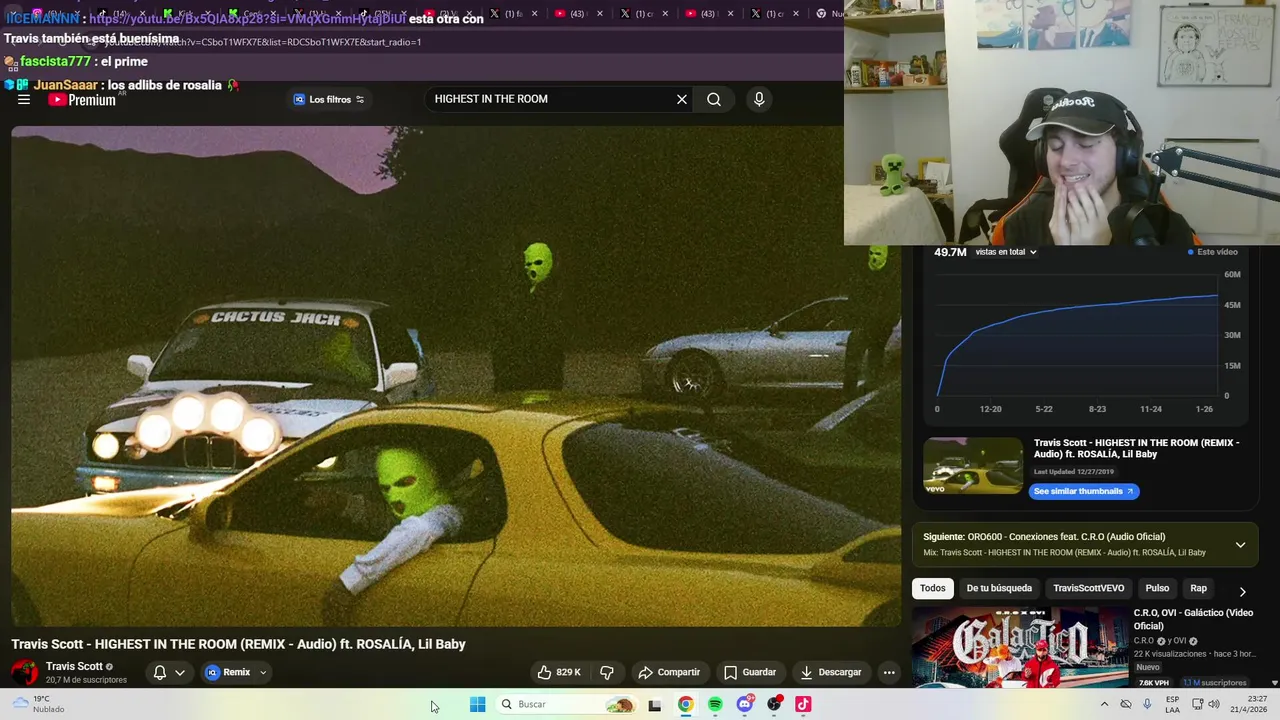This screenshot has width=1280, height=720.
Task: Share the video with Compartir
Action: coord(669,672)
